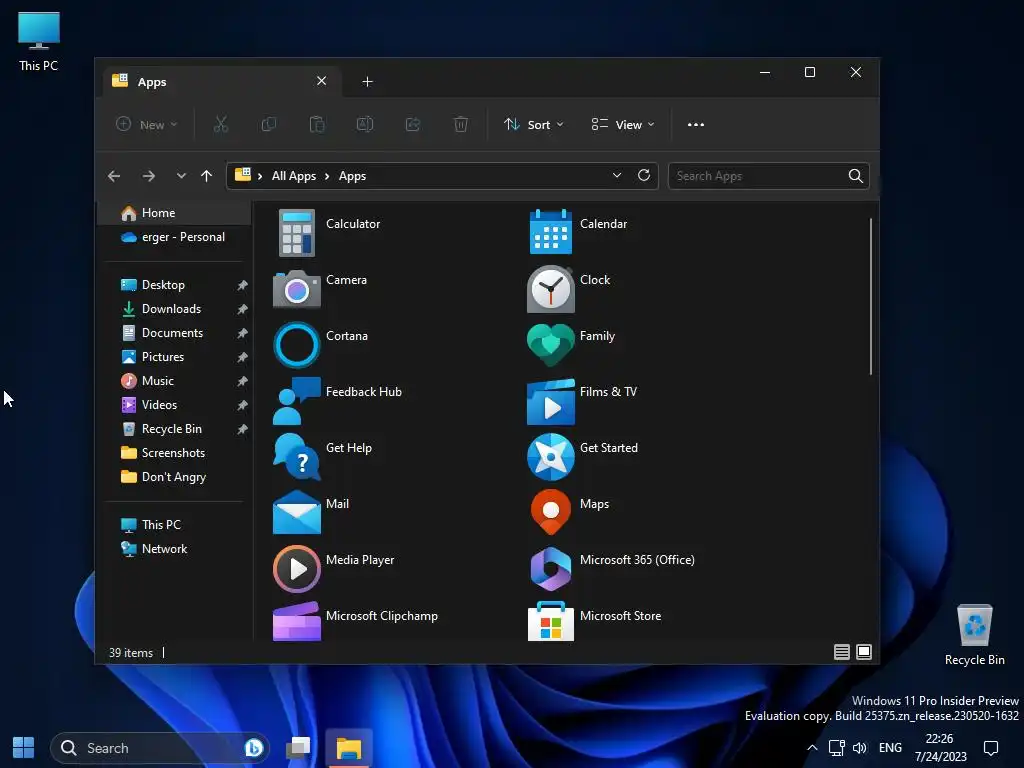Launch the Camera app icon
The width and height of the screenshot is (1024, 768).
coord(296,289)
